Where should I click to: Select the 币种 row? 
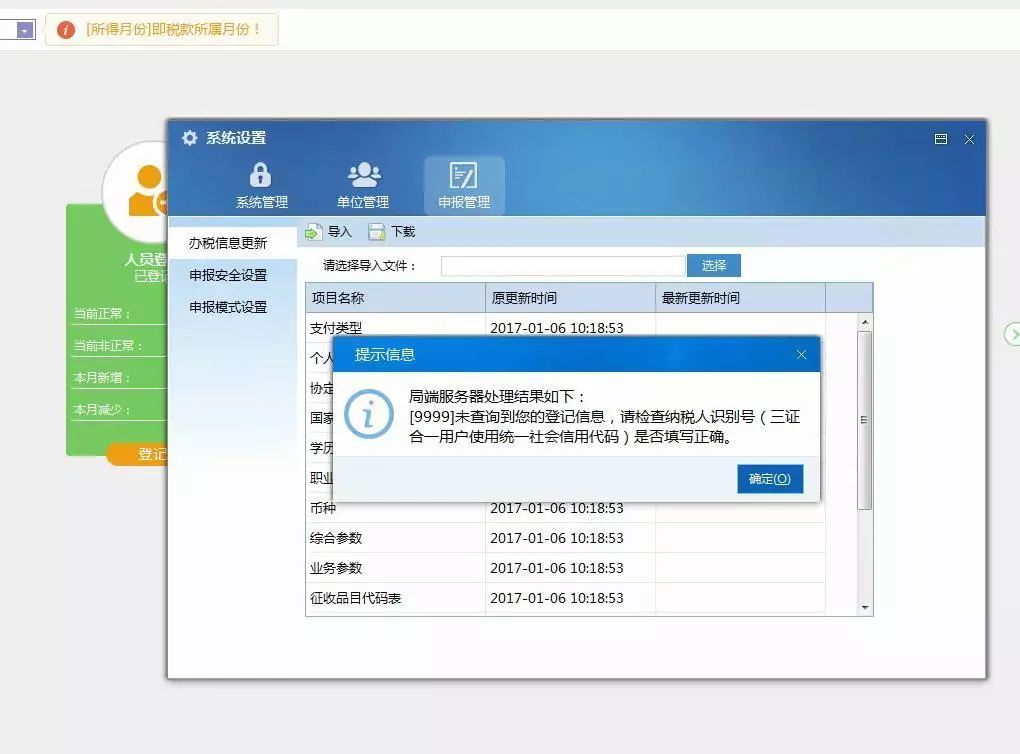tap(565, 509)
